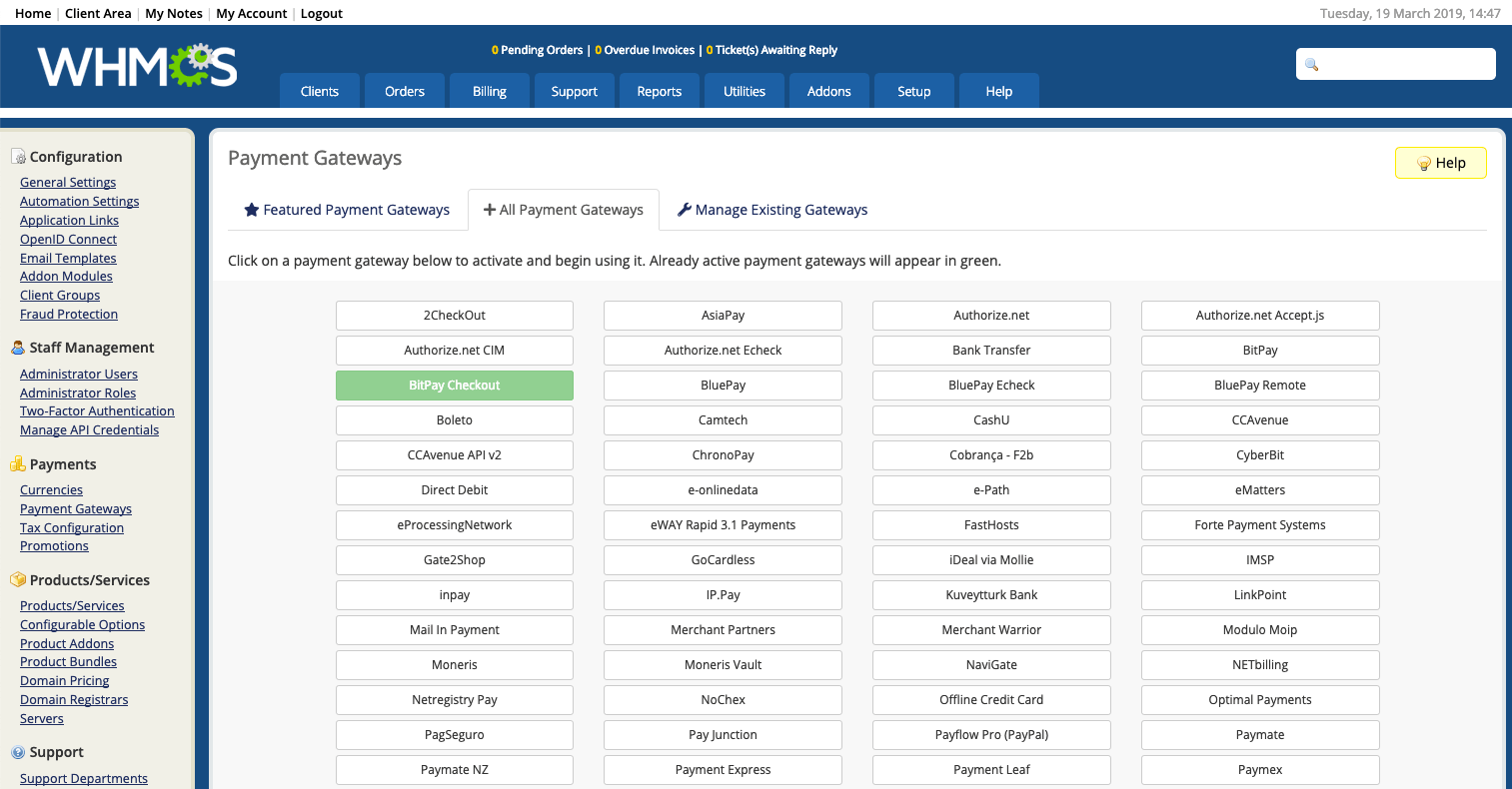Click the Help lightbulb button
The width and height of the screenshot is (1512, 789).
click(x=1440, y=163)
